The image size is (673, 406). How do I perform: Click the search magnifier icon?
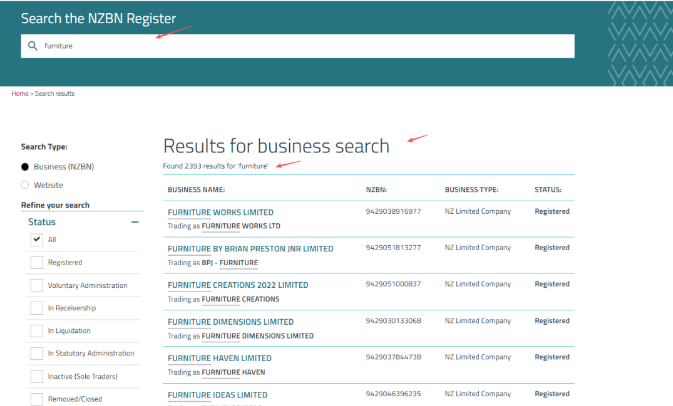(33, 46)
